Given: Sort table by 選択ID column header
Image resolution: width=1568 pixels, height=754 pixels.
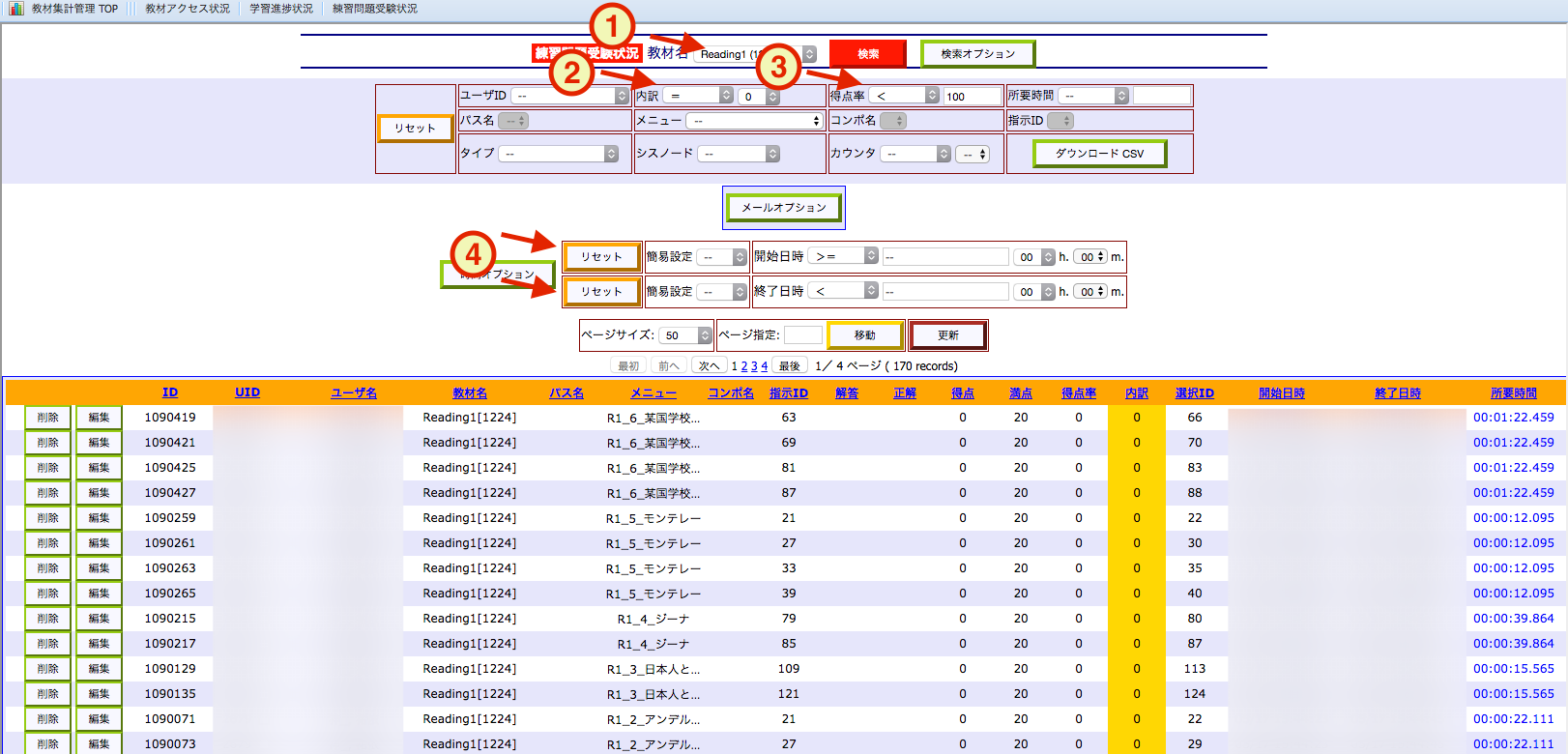Looking at the screenshot, I should tap(1195, 393).
